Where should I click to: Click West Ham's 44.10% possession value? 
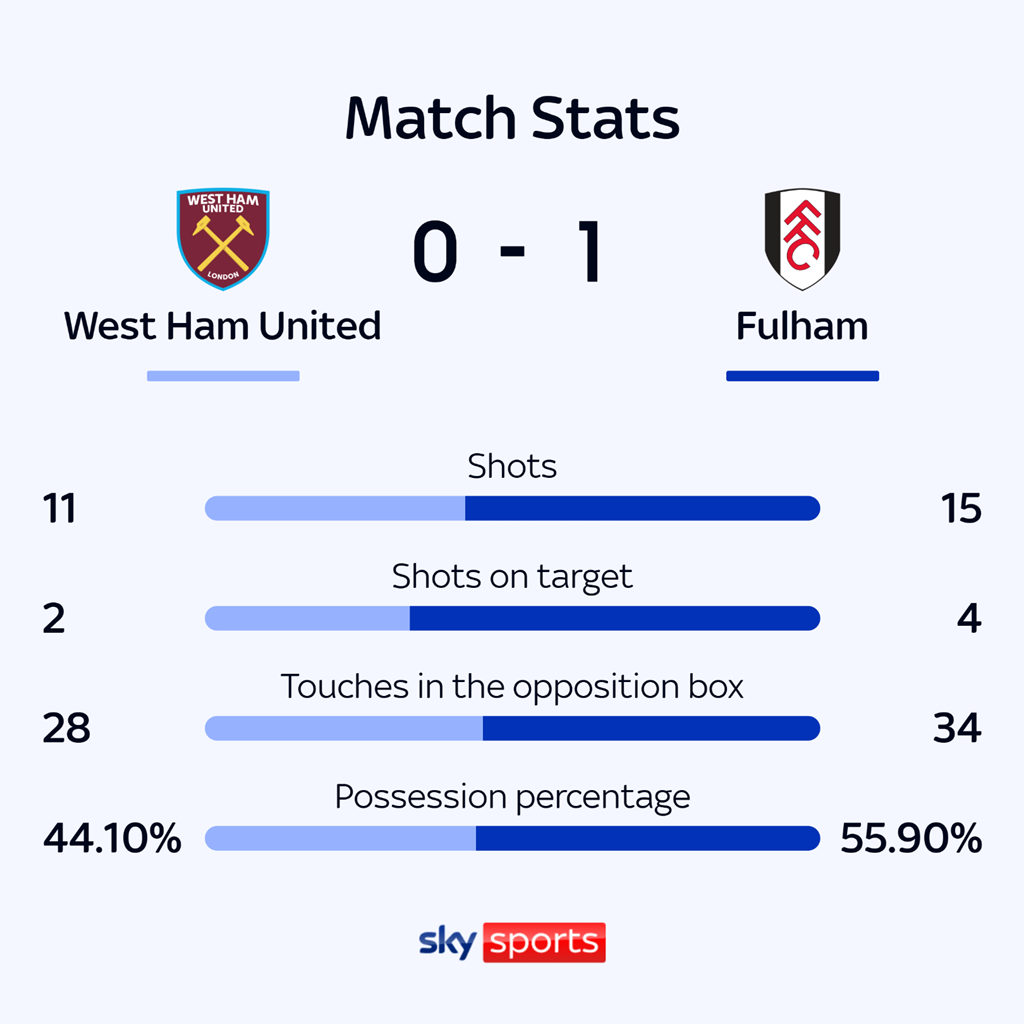[112, 838]
